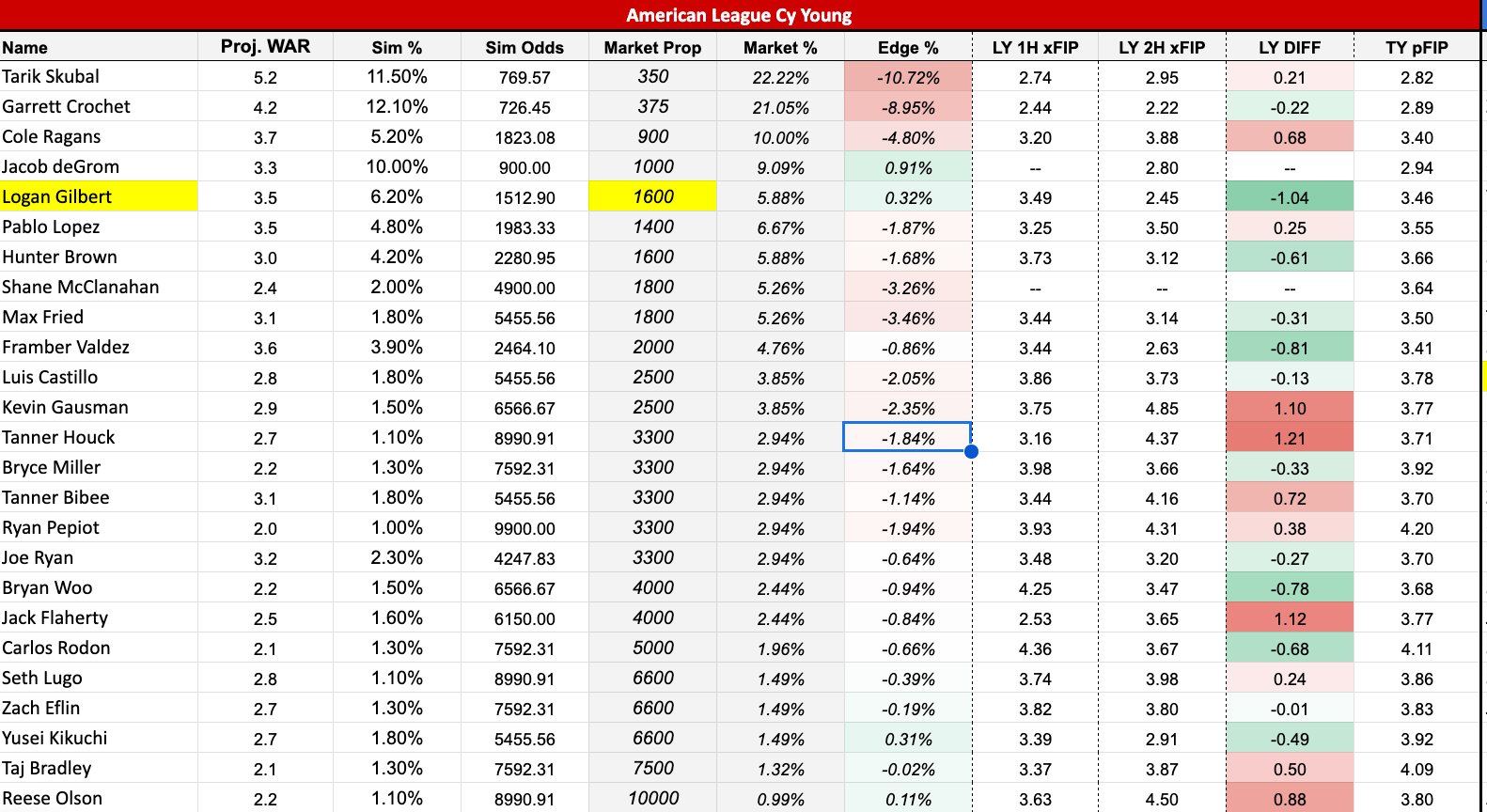Click Tanner Houck's selected -1.84% Edge cell
The height and width of the screenshot is (812, 1487).
pos(908,437)
